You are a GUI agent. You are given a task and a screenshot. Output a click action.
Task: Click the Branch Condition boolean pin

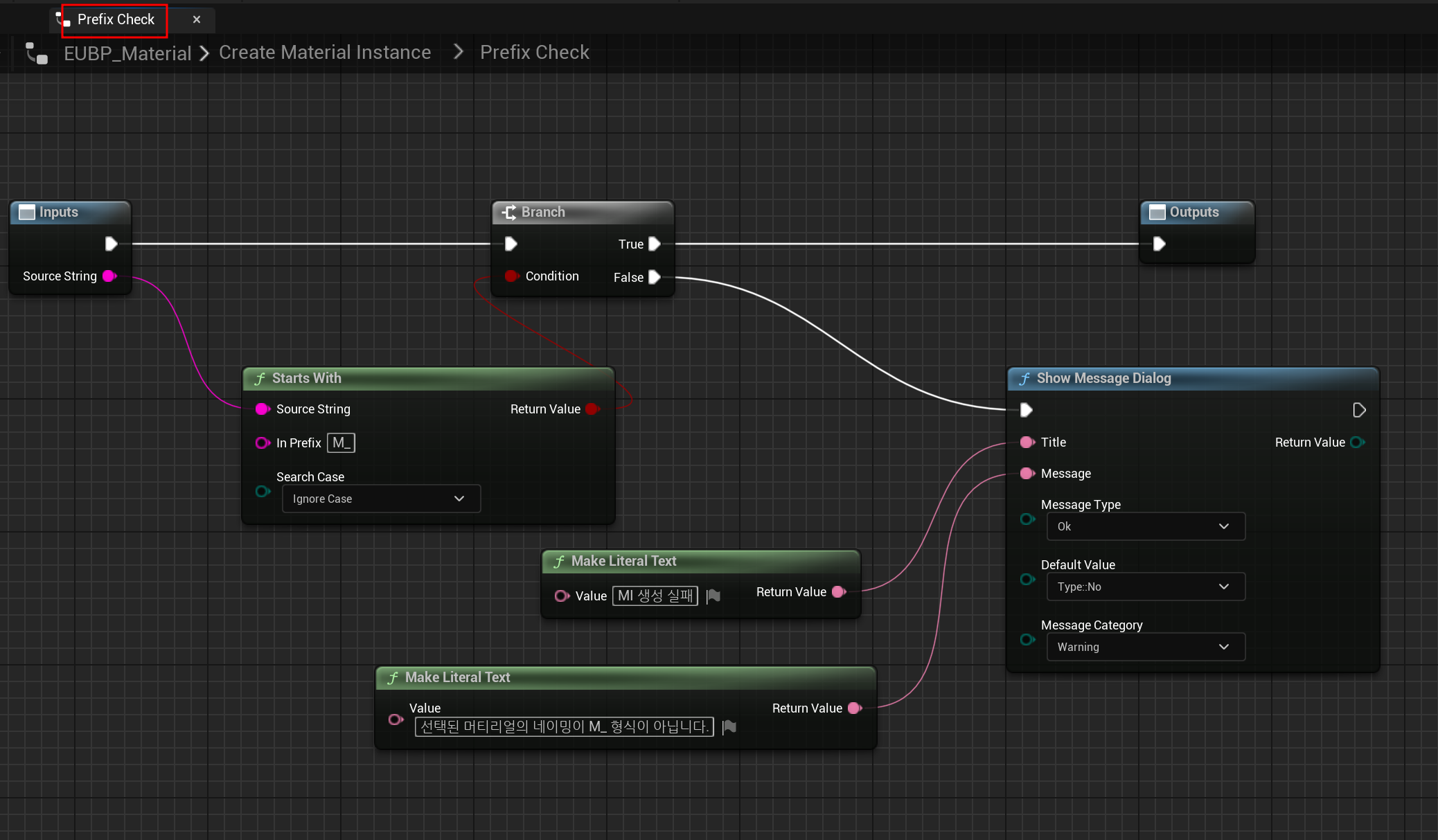point(511,276)
